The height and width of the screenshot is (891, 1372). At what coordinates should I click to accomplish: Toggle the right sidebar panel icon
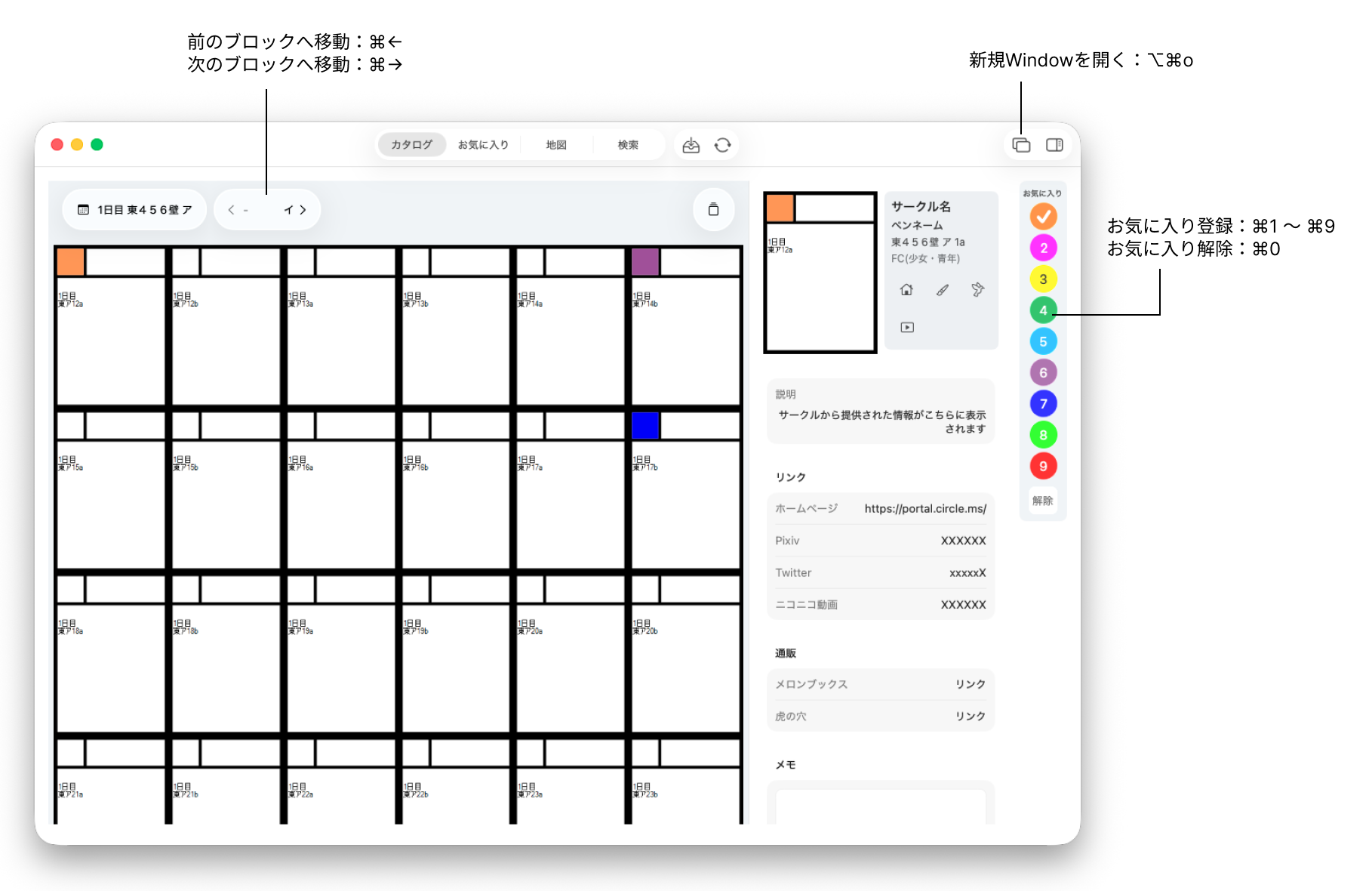click(1054, 145)
